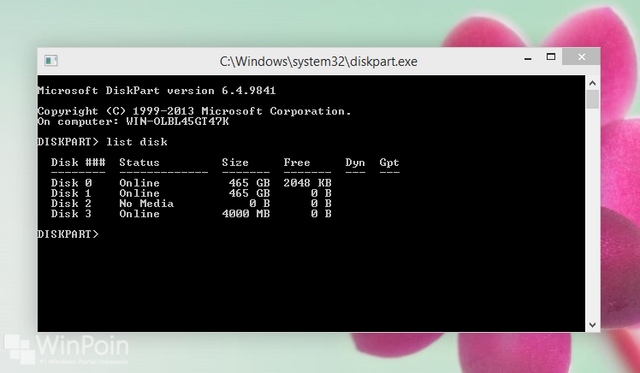Open the diskpart window system menu icon
This screenshot has width=640, height=373.
51,61
